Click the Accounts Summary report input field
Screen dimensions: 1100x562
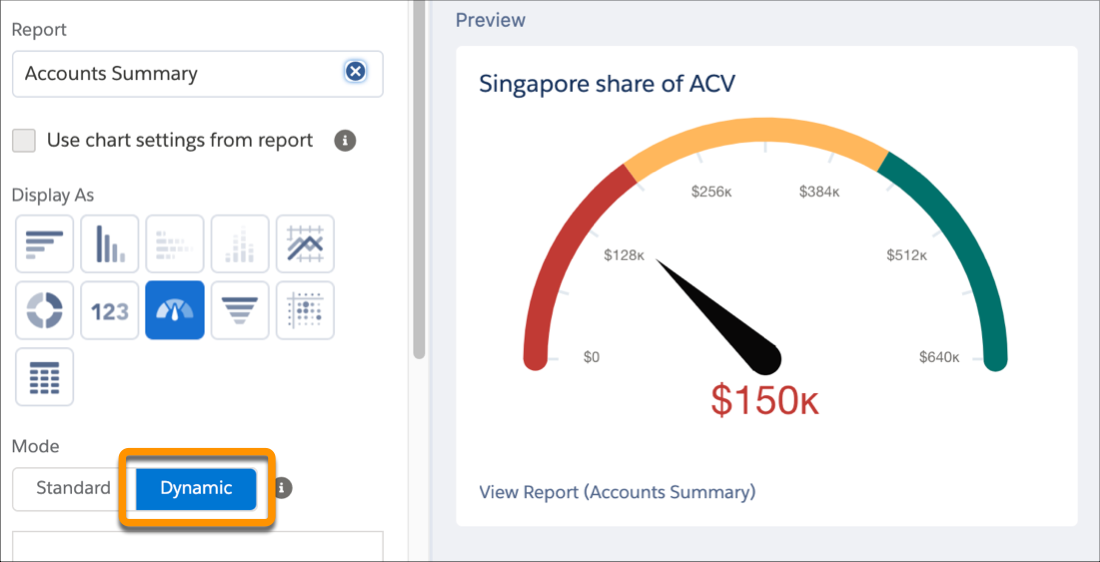tap(180, 74)
